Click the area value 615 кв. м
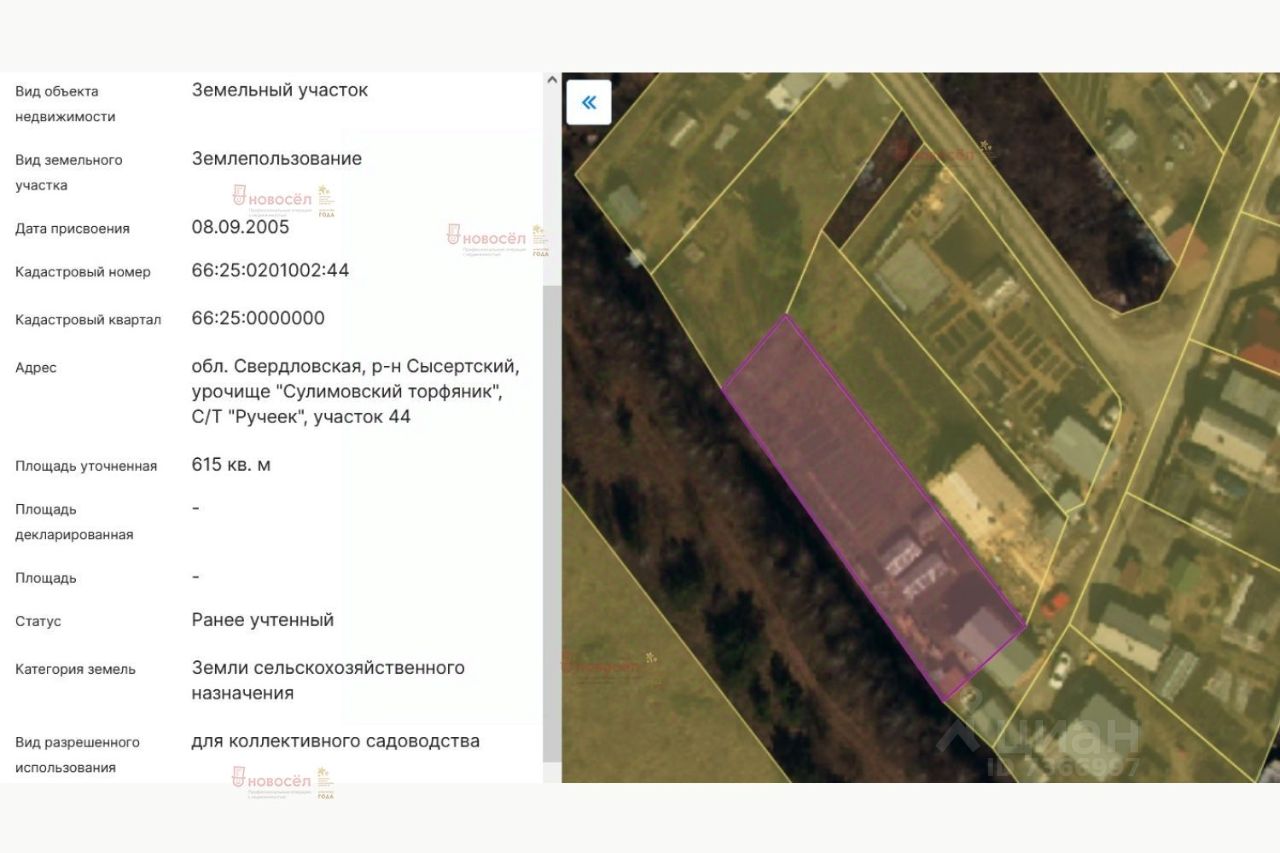The width and height of the screenshot is (1280, 853). coord(231,465)
